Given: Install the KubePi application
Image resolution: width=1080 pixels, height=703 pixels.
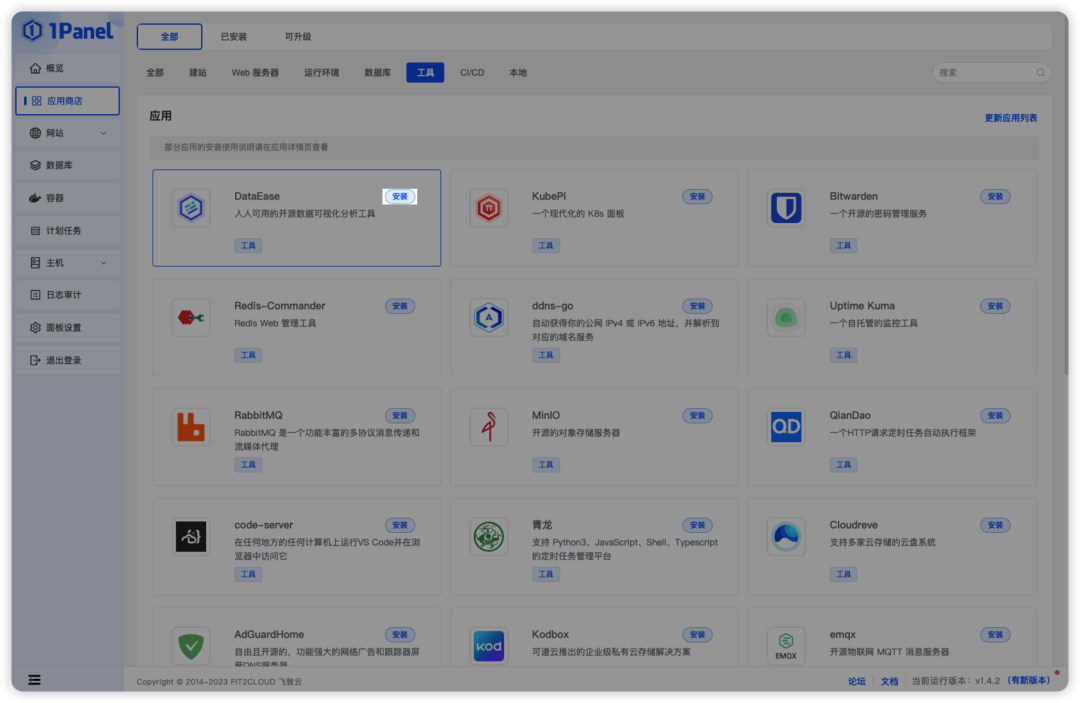Looking at the screenshot, I should pos(697,196).
